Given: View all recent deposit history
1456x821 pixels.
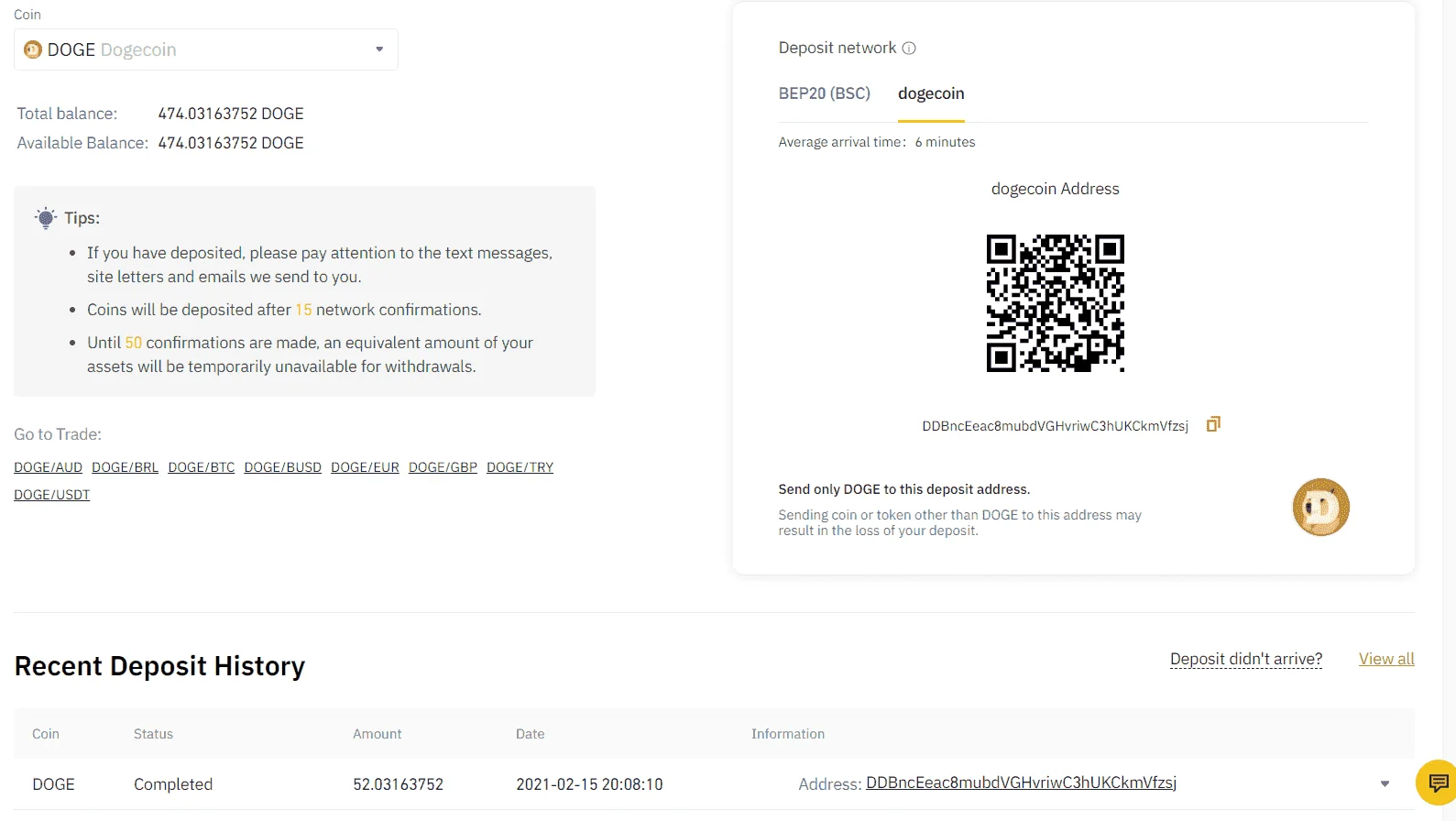Looking at the screenshot, I should [1386, 659].
